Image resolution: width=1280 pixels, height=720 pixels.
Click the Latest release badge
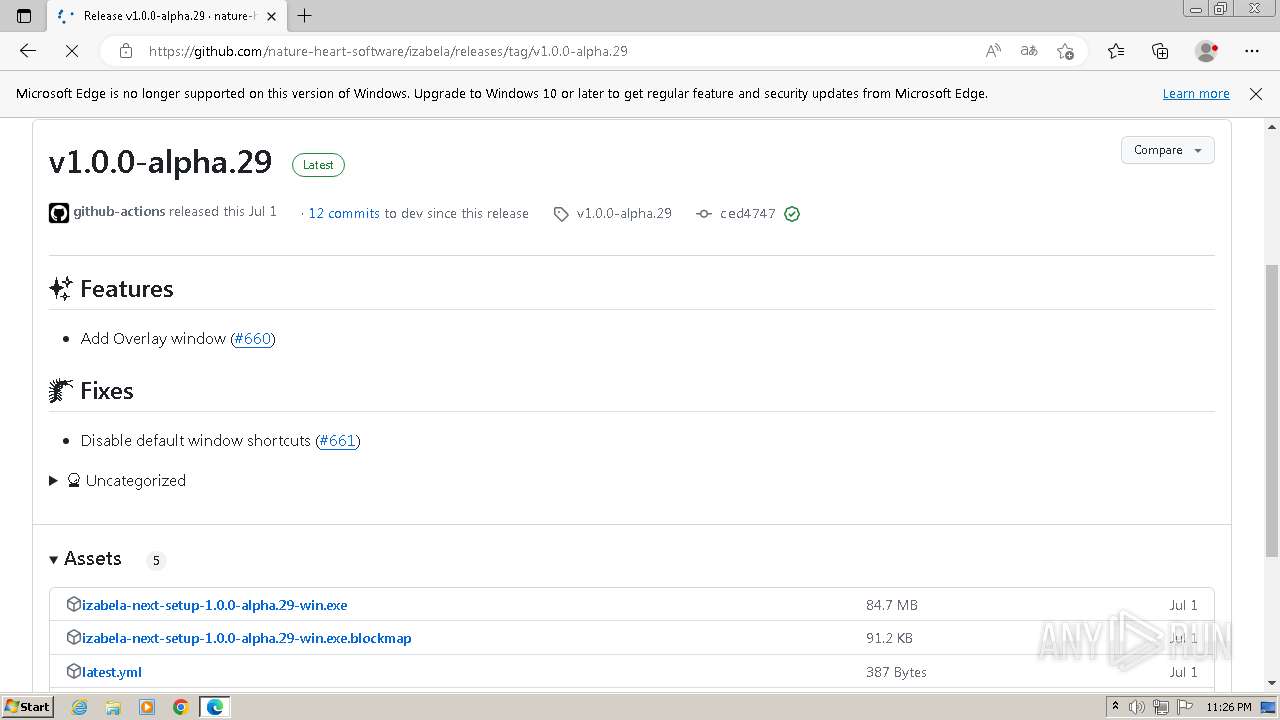pos(318,165)
